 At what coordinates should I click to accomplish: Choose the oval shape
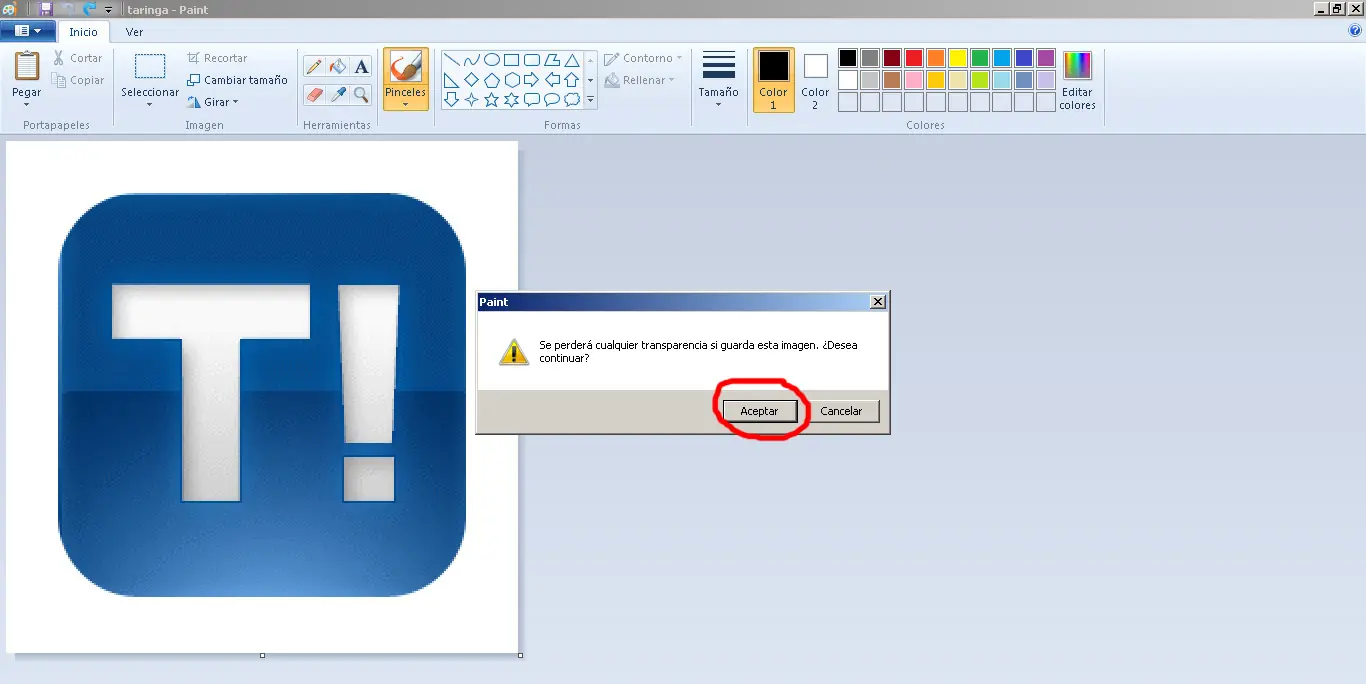(491, 60)
